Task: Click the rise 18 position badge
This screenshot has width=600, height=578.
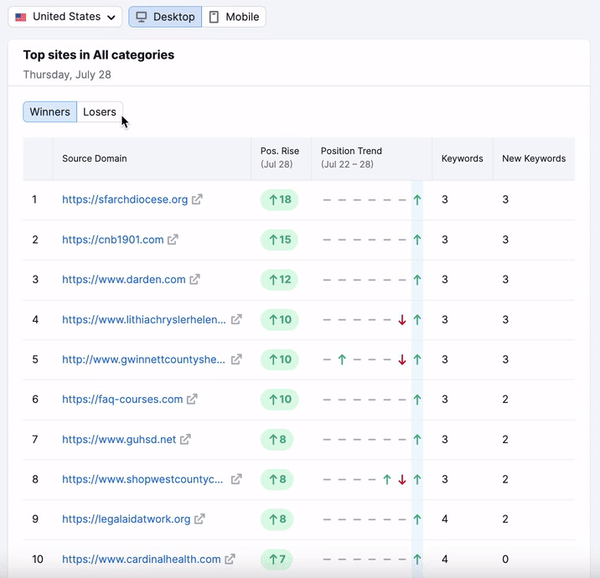Action: point(279,200)
